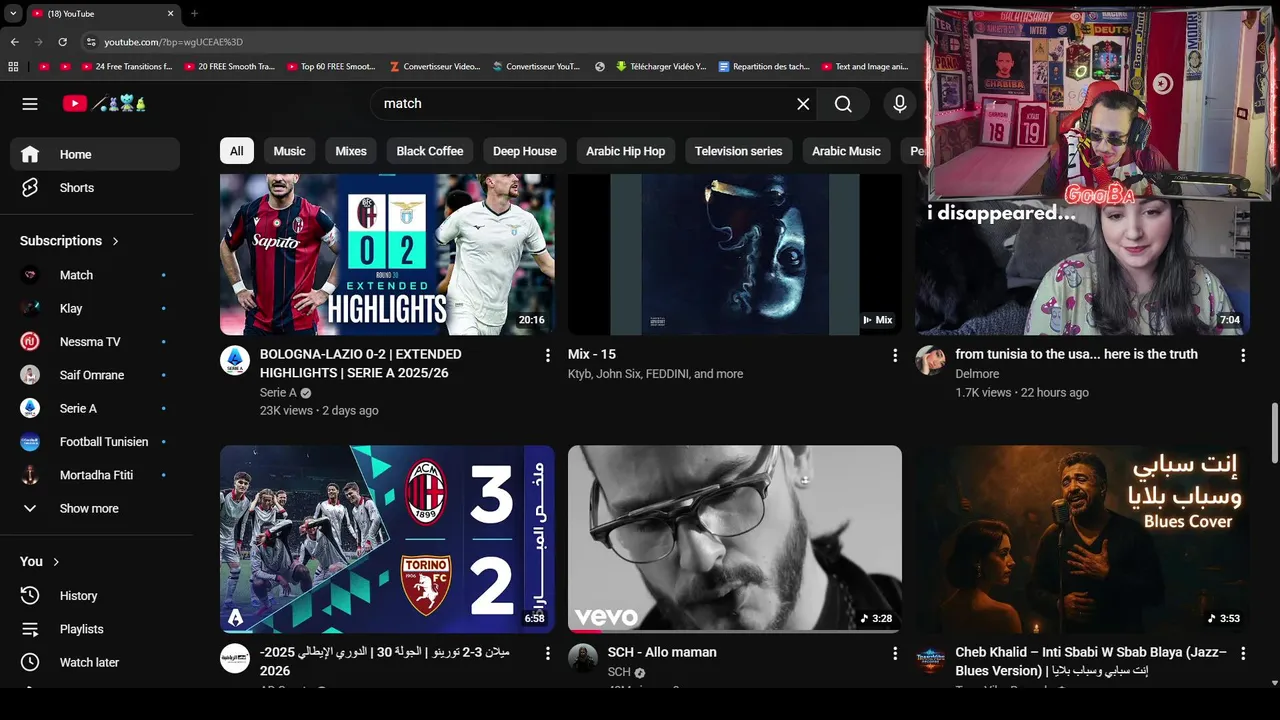Select the Television series chip
The width and height of the screenshot is (1280, 720).
coord(739,151)
